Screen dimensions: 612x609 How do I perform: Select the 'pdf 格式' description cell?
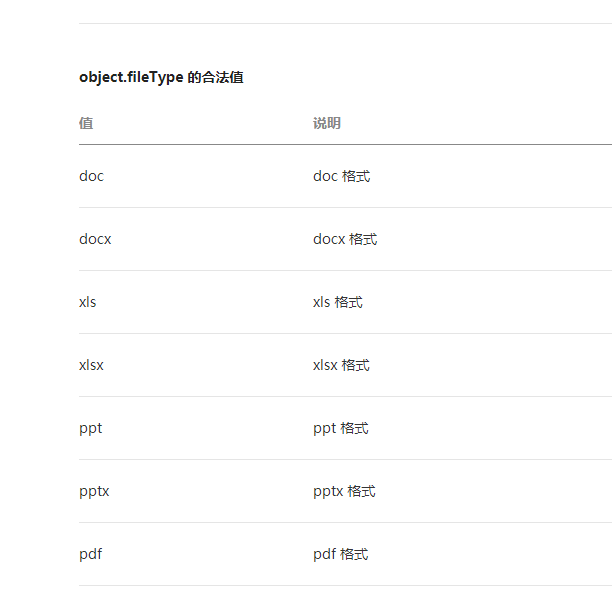tap(341, 554)
